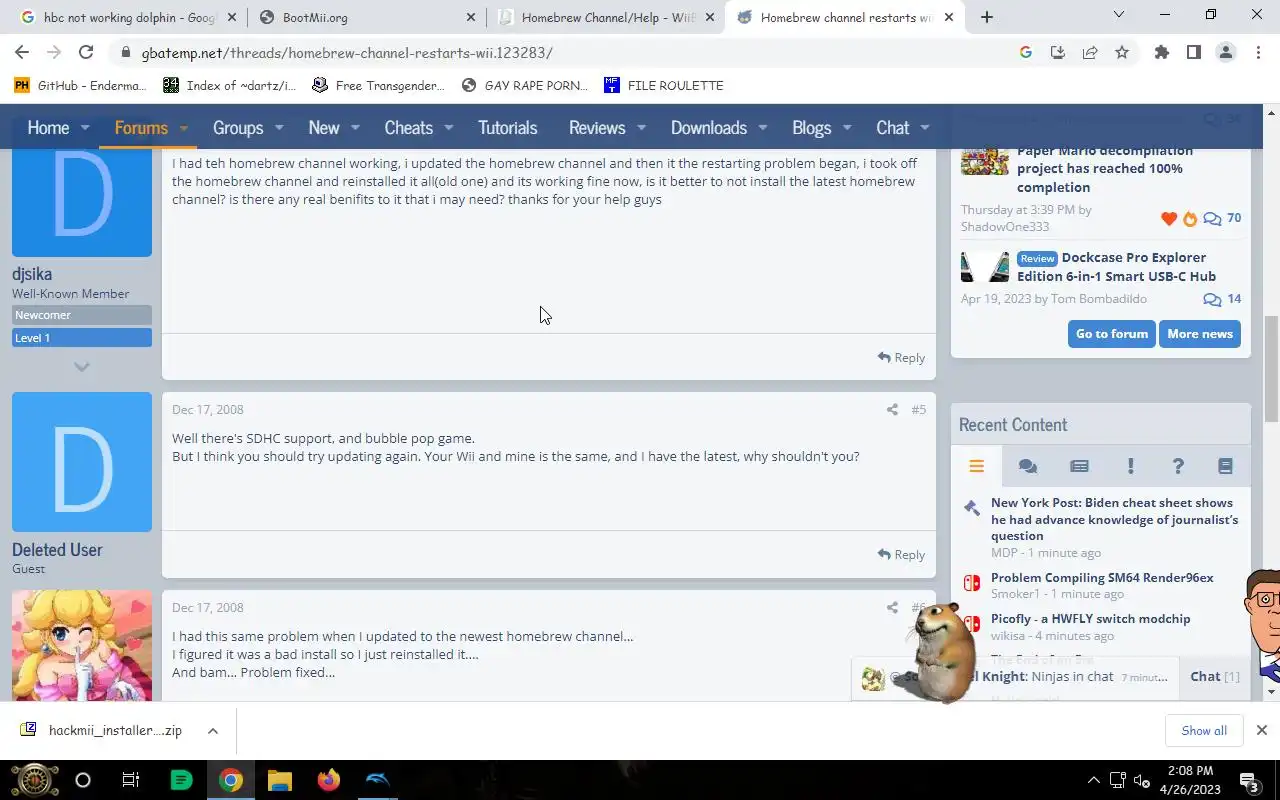The width and height of the screenshot is (1280, 800).
Task: Reload the page with the refresh icon
Action: tap(86, 52)
